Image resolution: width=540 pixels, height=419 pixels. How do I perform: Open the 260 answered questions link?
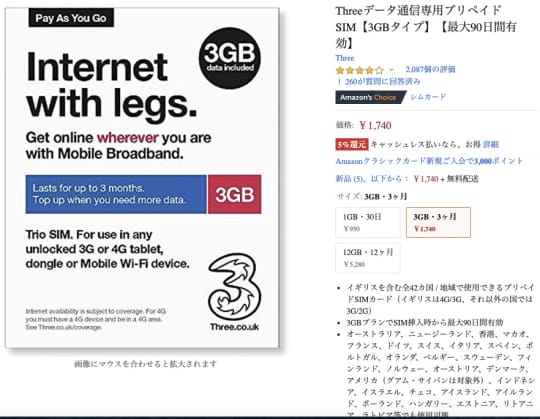coord(383,82)
